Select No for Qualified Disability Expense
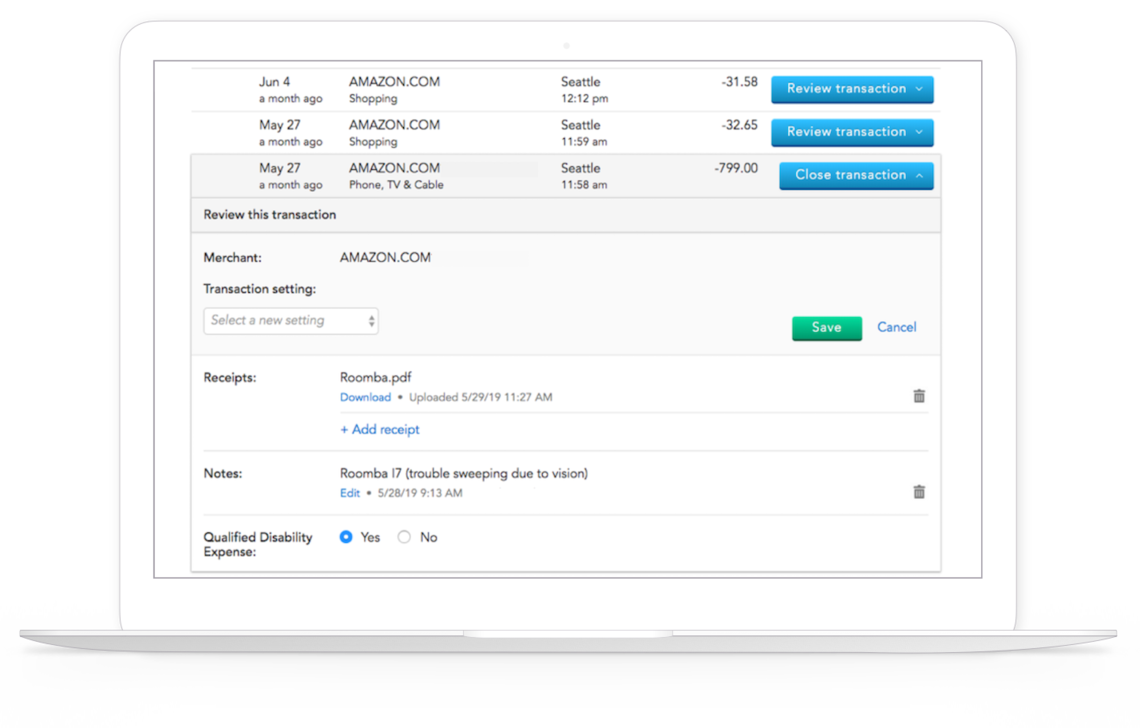The width and height of the screenshot is (1140, 728). point(404,537)
